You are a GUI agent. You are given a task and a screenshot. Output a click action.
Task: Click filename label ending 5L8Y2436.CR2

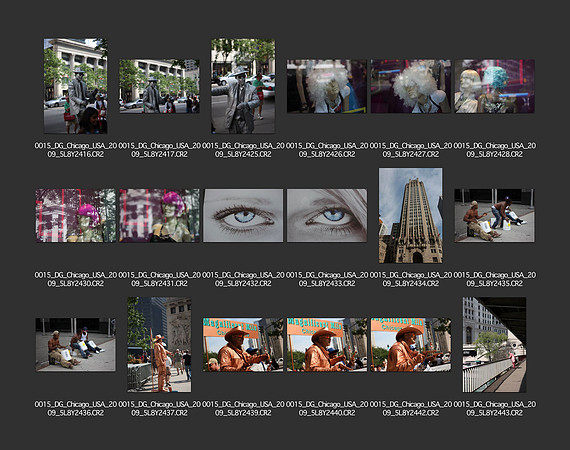point(76,409)
